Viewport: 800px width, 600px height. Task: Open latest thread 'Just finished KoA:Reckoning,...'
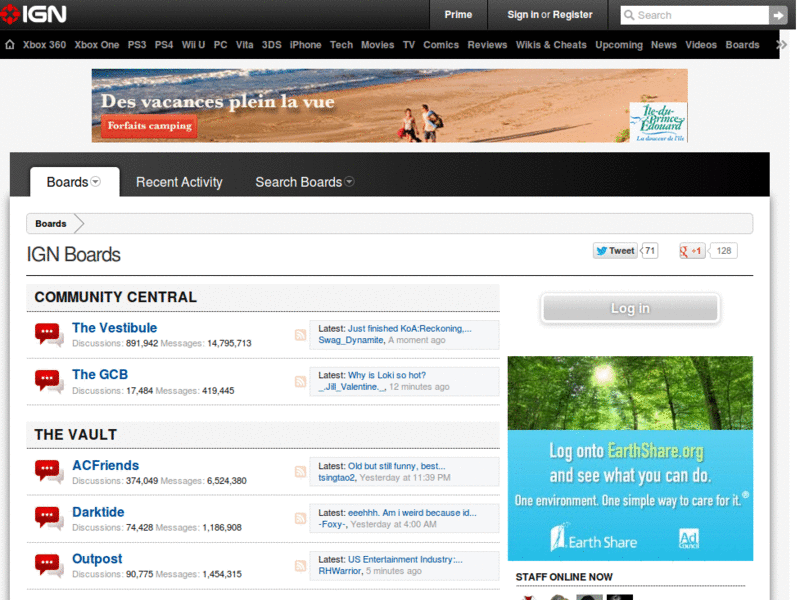[x=410, y=329]
